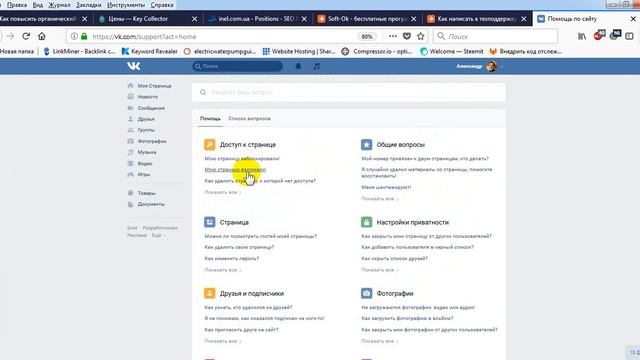
Task: Open link Как изменить пароль
Action: [x=232, y=258]
